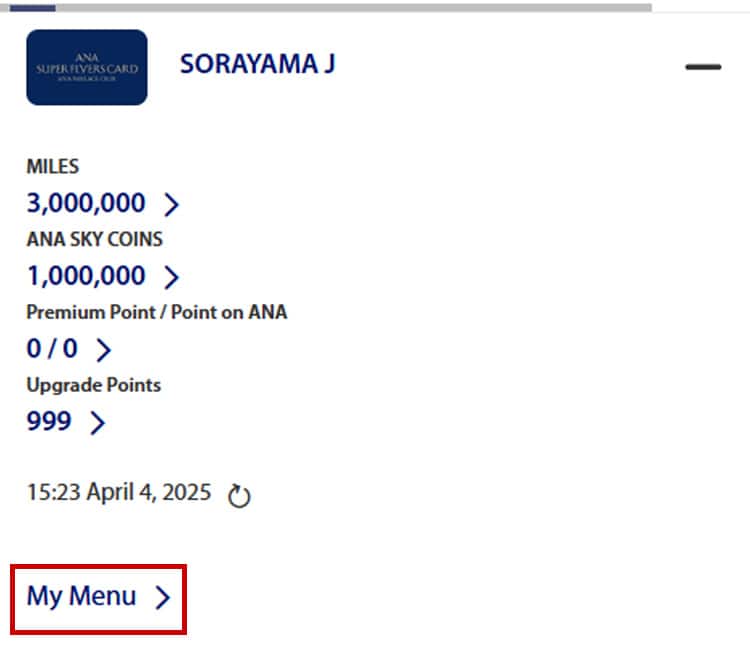Click the refresh icon beside the timestamp
750x647 pixels.
(x=239, y=495)
